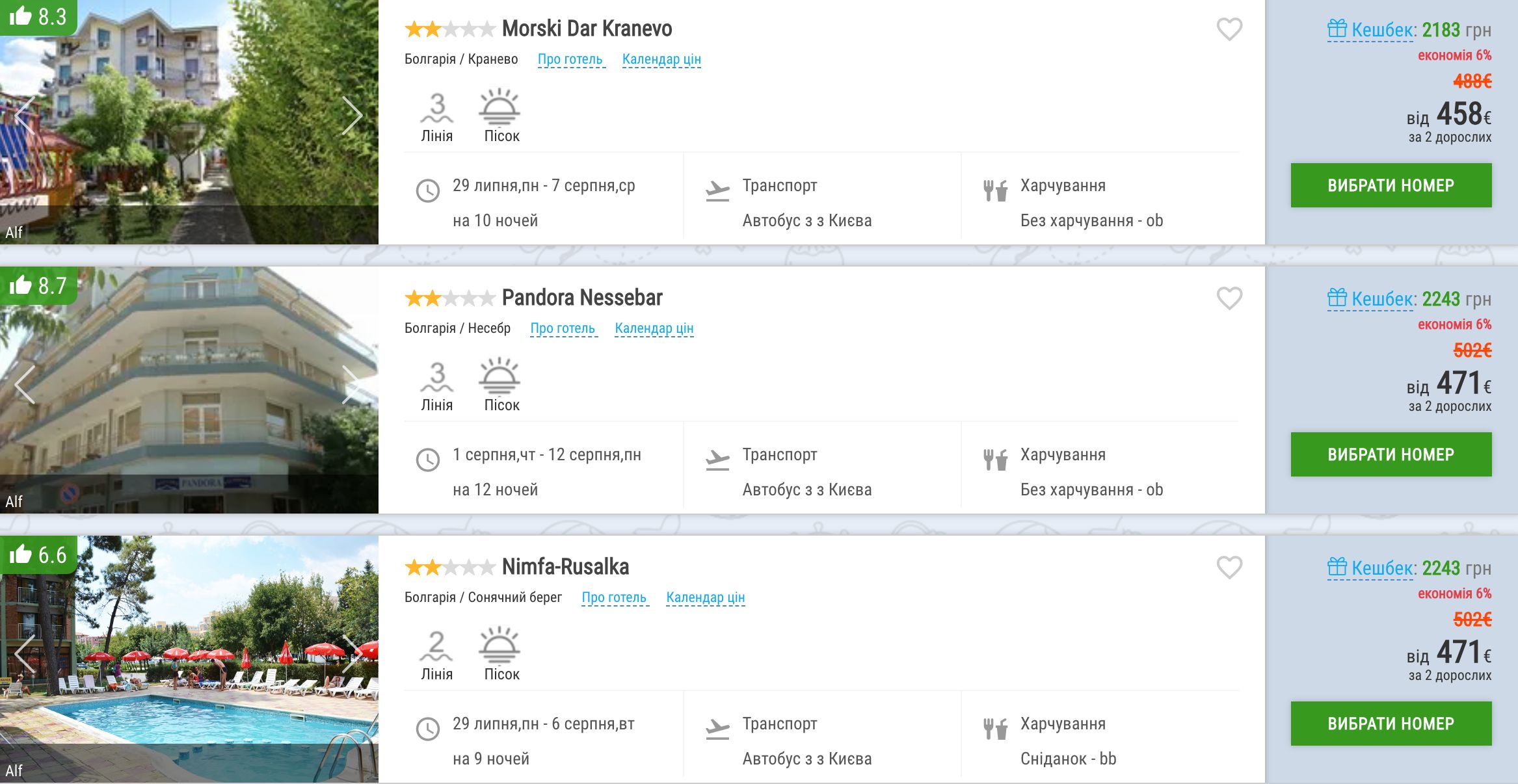Go to previous Nimfa-Rusalka pool photo
The width and height of the screenshot is (1518, 784).
pyautogui.click(x=25, y=654)
